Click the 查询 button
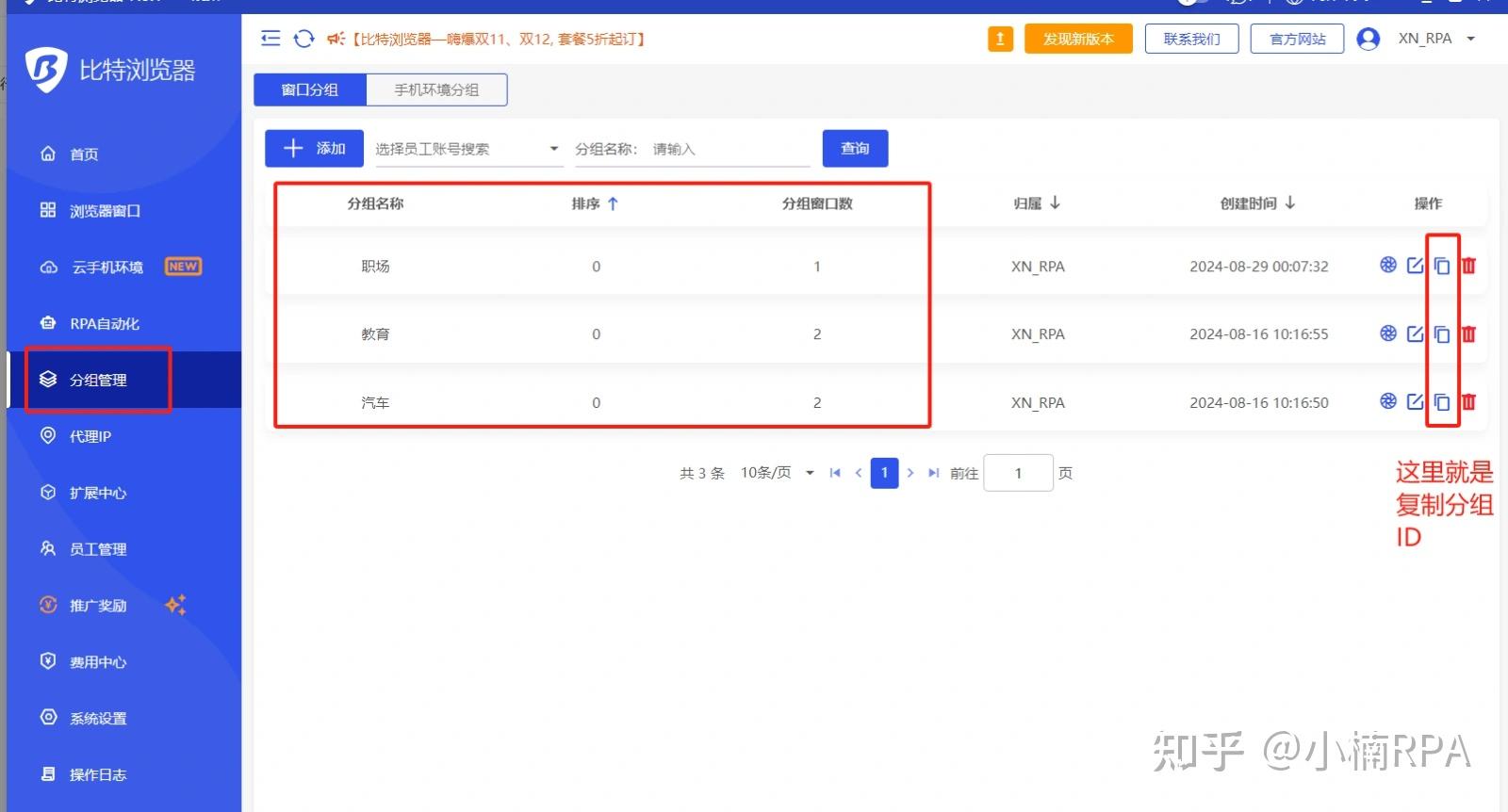1508x812 pixels. pyautogui.click(x=855, y=148)
